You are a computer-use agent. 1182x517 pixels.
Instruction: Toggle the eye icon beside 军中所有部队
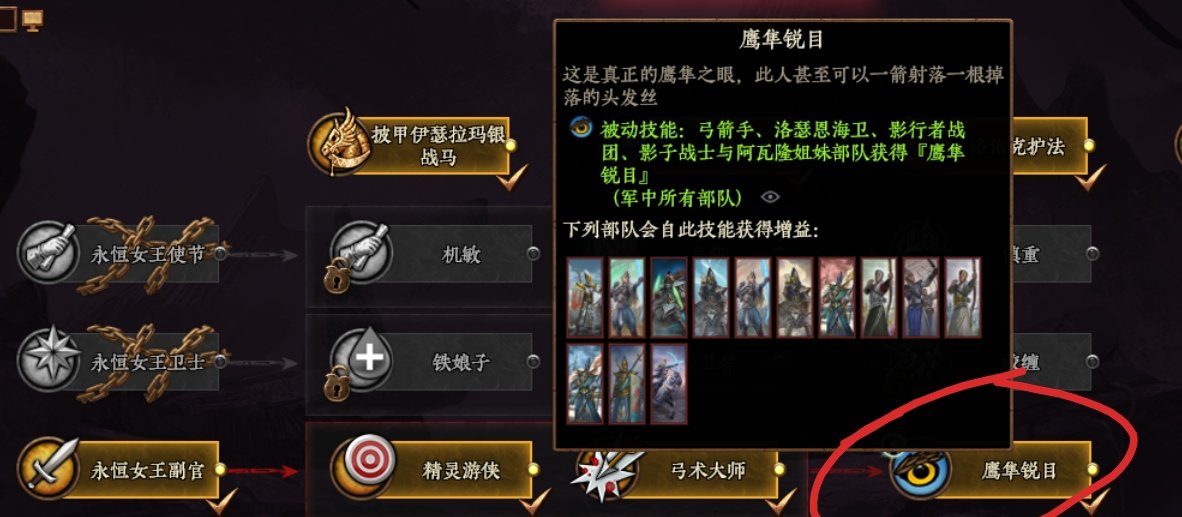click(x=770, y=197)
